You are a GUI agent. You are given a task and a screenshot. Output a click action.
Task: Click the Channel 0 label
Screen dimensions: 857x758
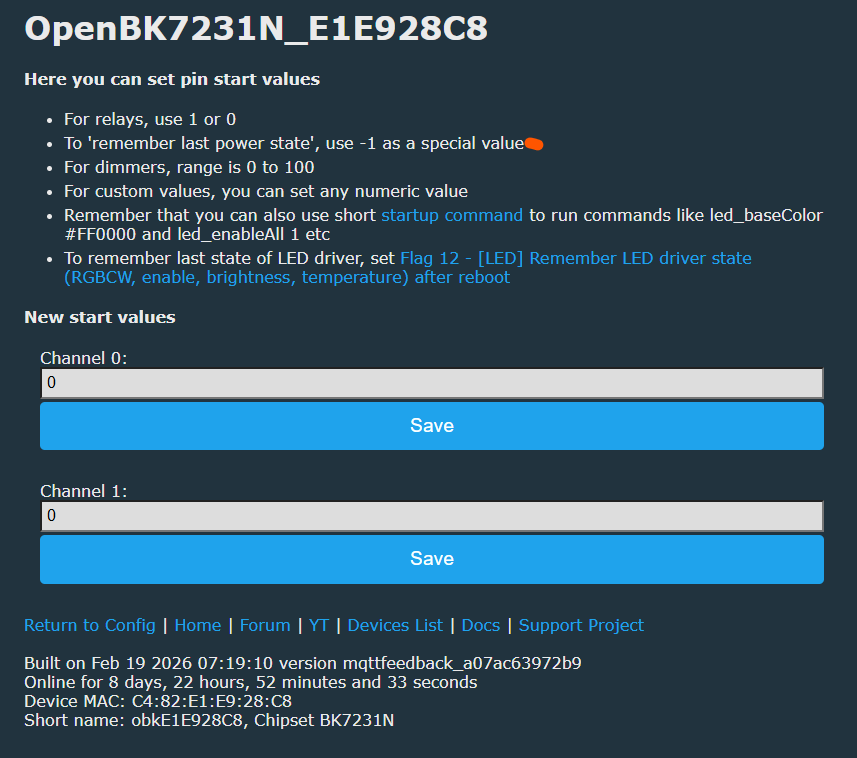[x=84, y=359]
